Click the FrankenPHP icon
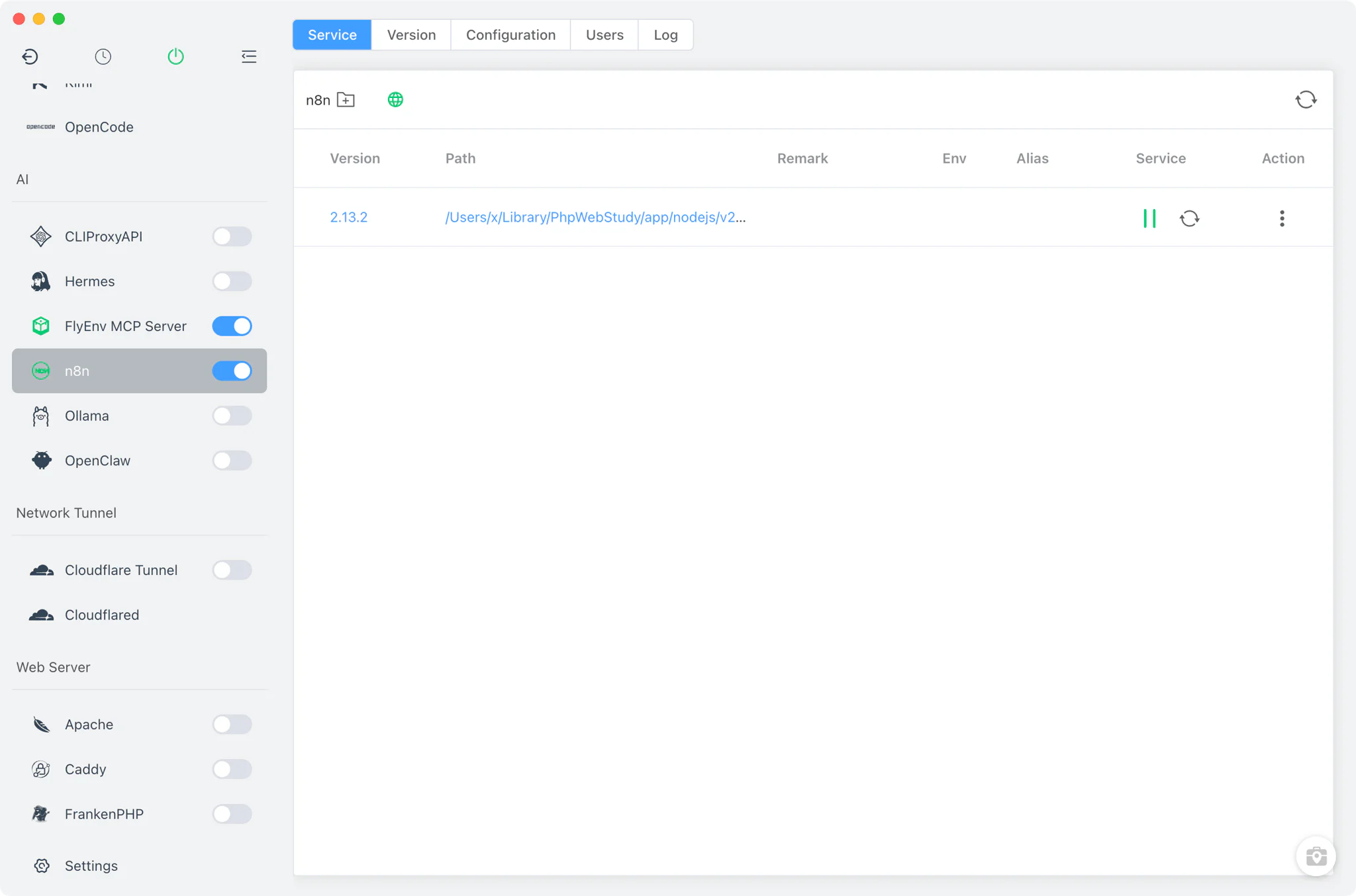 click(41, 814)
